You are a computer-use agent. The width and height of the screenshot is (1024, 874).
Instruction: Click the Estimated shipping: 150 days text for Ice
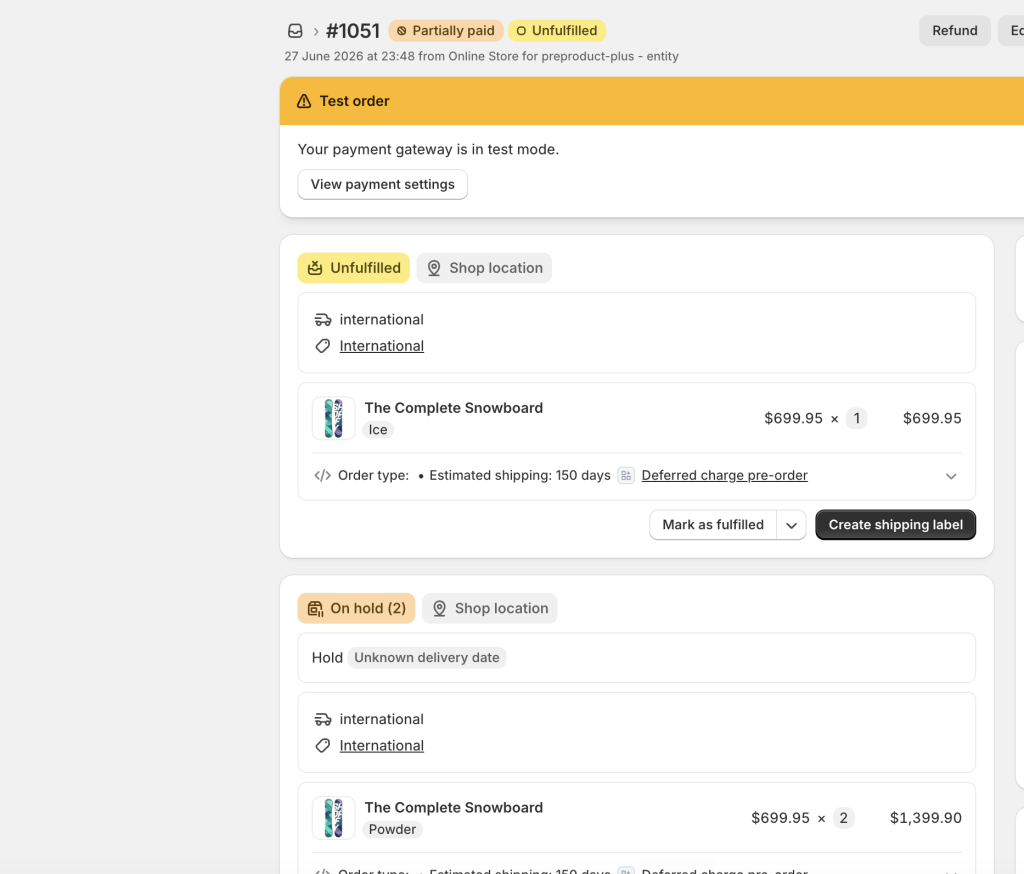[520, 476]
